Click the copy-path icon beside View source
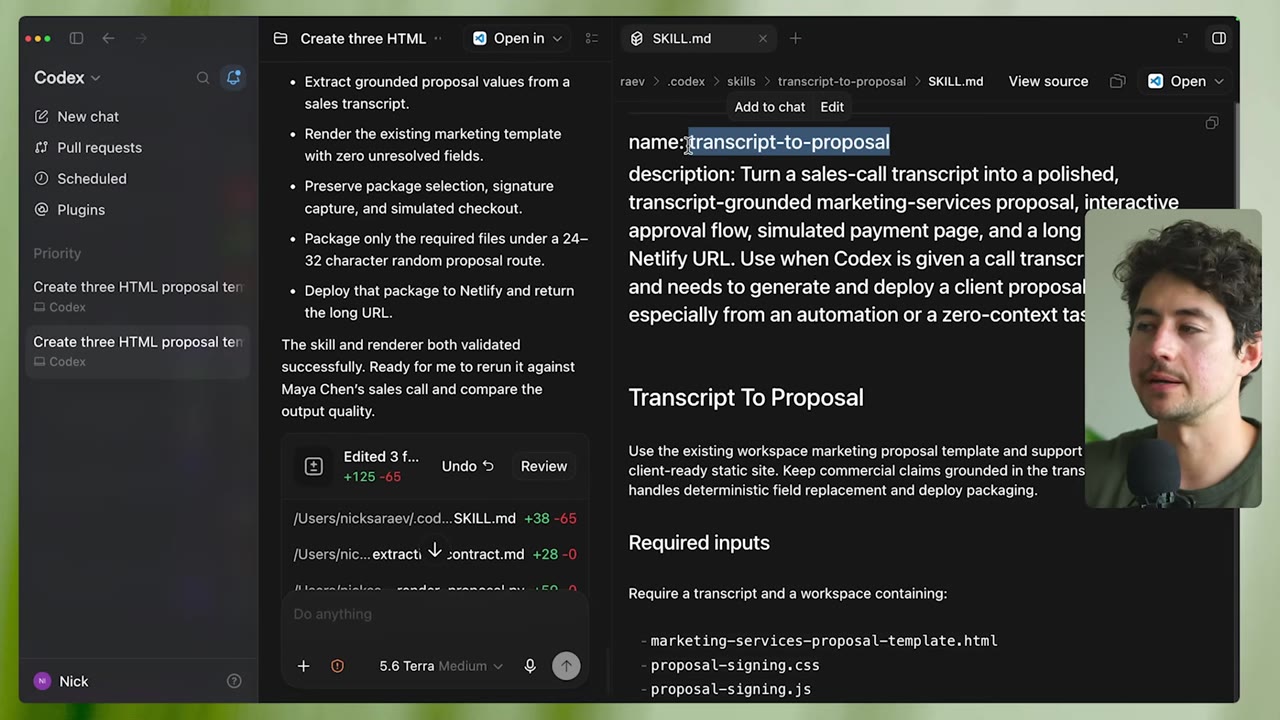Viewport: 1280px width, 720px height. (x=1118, y=81)
